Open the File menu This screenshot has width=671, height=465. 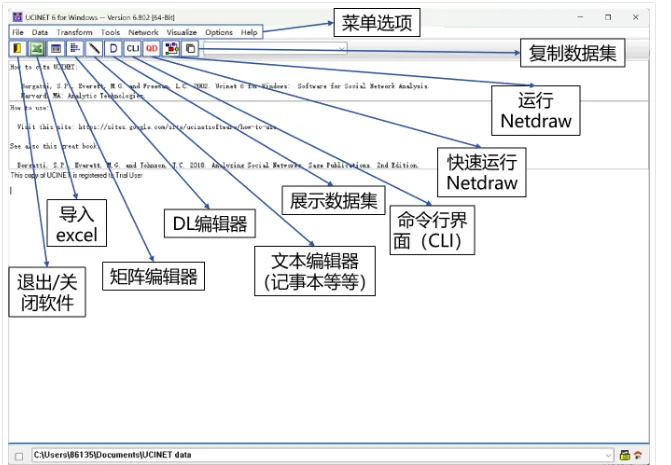[x=18, y=32]
